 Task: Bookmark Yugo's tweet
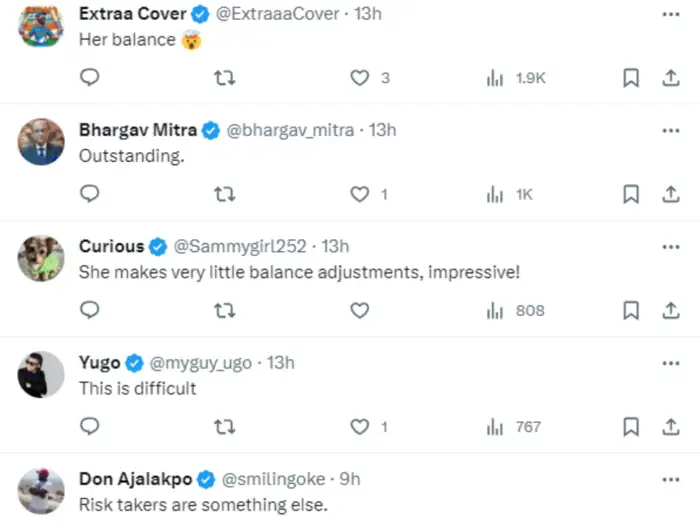pyautogui.click(x=631, y=427)
